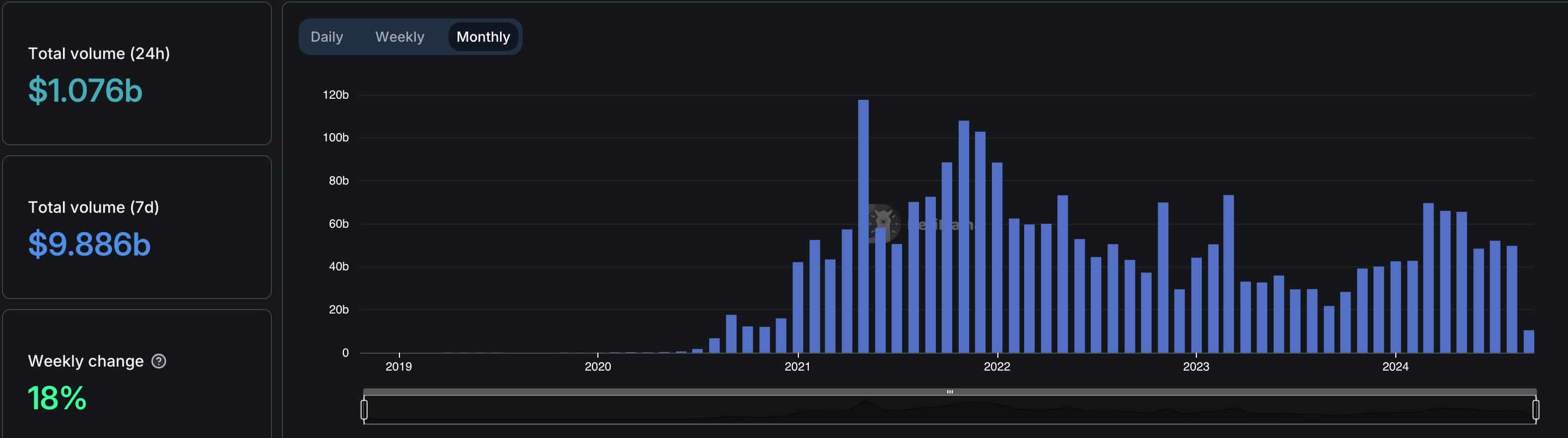Click the Total volume (7d) label
The width and height of the screenshot is (1568, 438).
94,207
